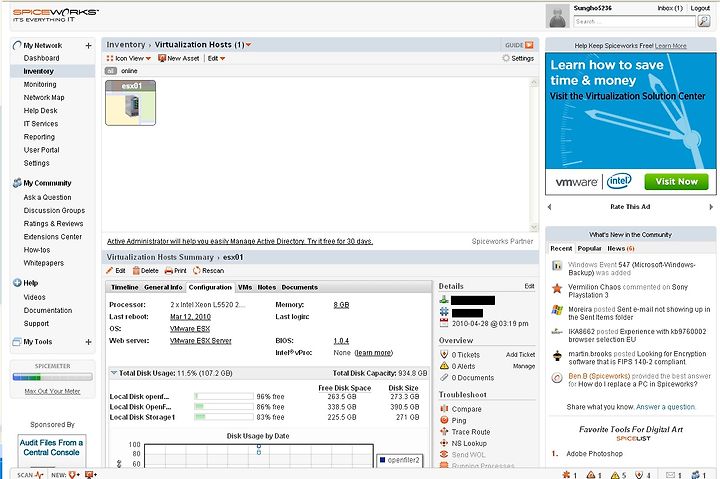Screen dimensions: 720x479
Task: Click the 0 Documents paperclip icon
Action: click(x=444, y=378)
